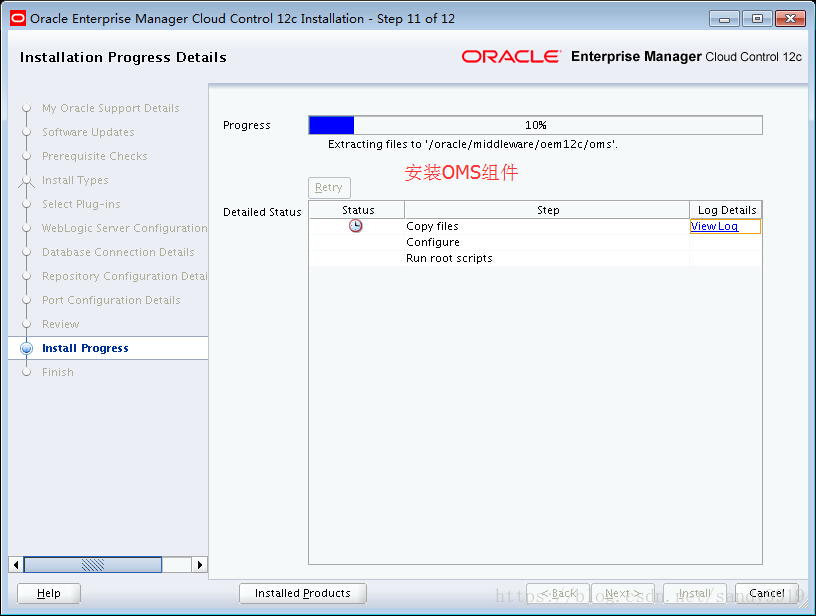Screen dimensions: 816x616
Task: Open the View Log link
Action: coord(714,226)
